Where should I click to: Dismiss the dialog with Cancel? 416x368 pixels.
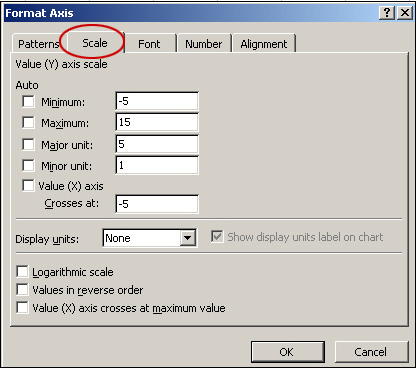(371, 352)
